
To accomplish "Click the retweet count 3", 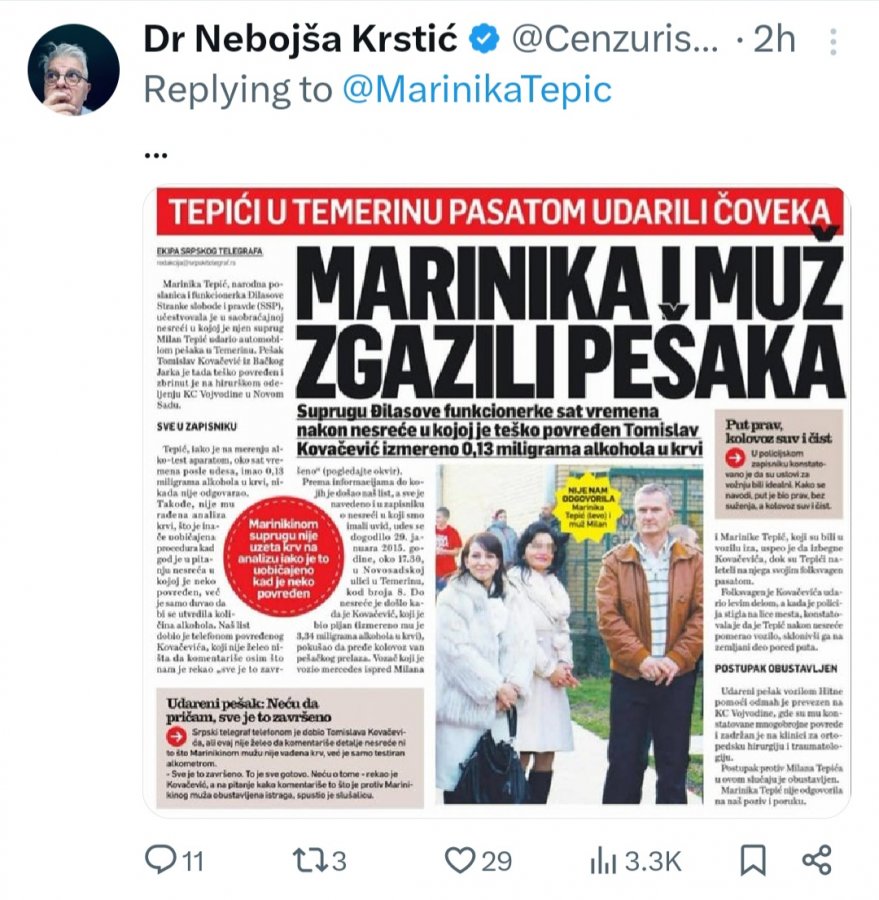I will point(339,862).
